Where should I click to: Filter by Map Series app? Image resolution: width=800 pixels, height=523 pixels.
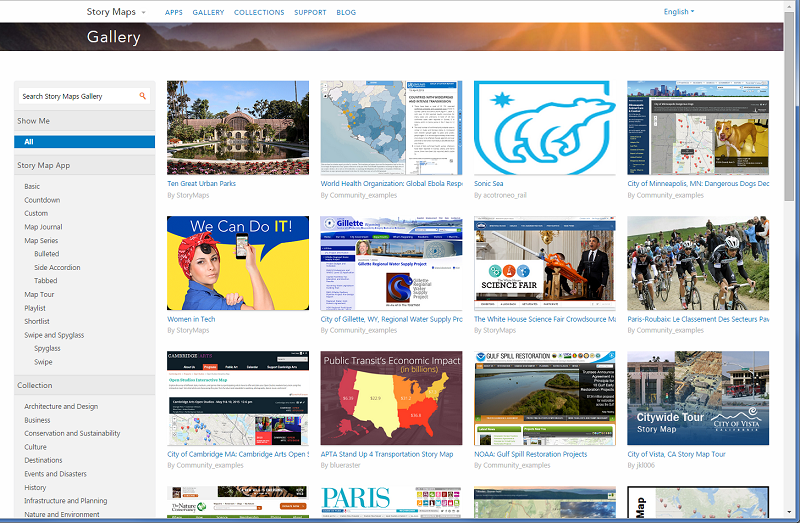point(41,240)
